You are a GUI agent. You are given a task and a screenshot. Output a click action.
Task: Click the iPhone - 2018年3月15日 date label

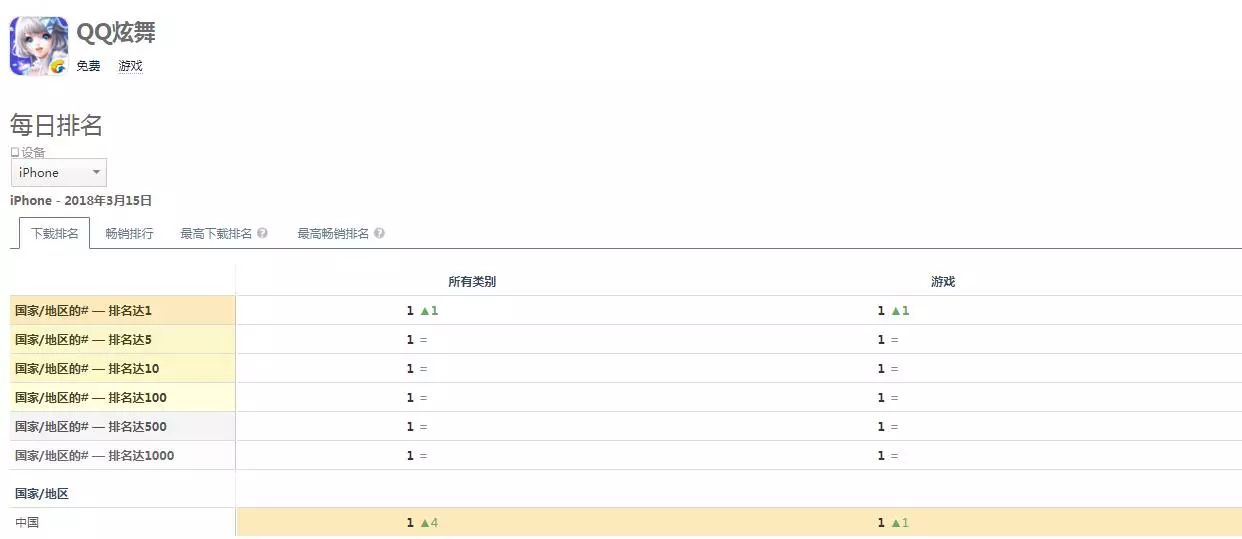pyautogui.click(x=81, y=201)
